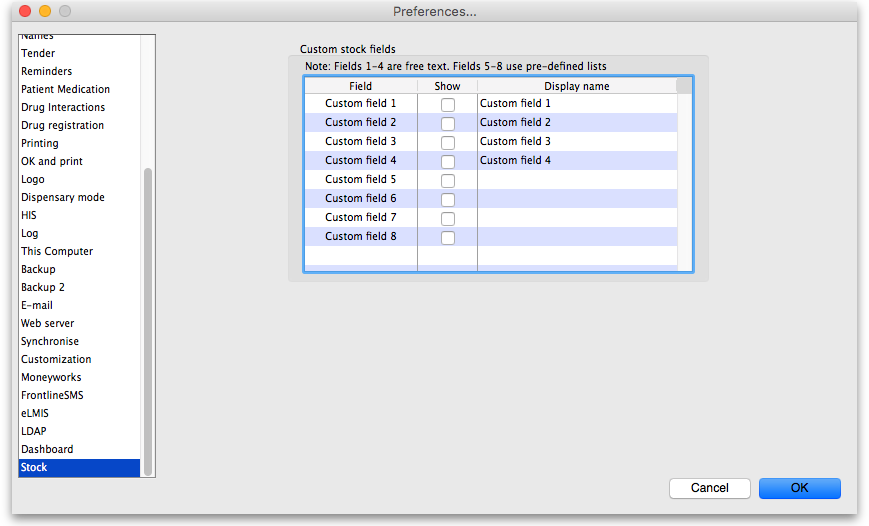Select Drug Interactions in sidebar list
The height and width of the screenshot is (526, 869).
[63, 107]
